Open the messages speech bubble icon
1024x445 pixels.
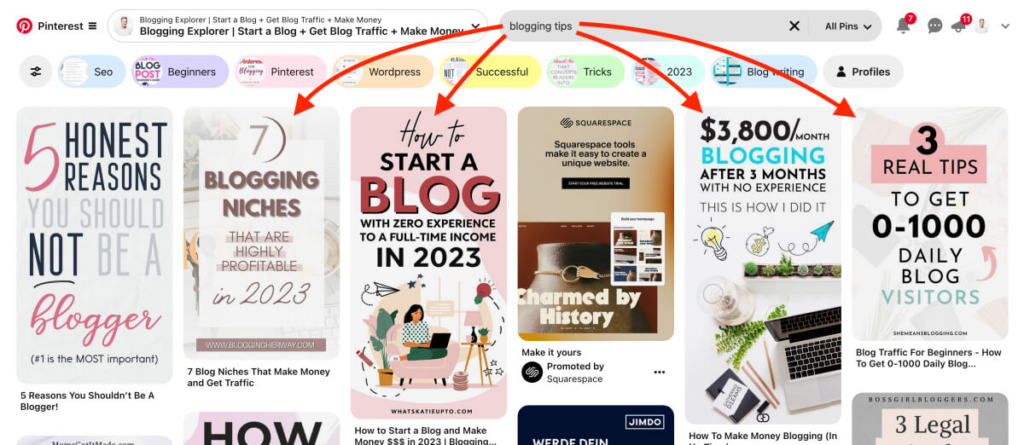point(935,26)
